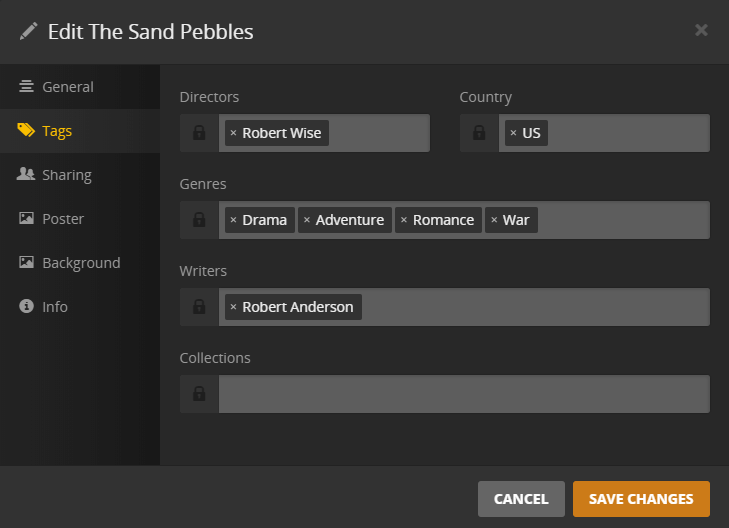Toggle the Directors field lock
729x528 pixels.
pos(199,133)
